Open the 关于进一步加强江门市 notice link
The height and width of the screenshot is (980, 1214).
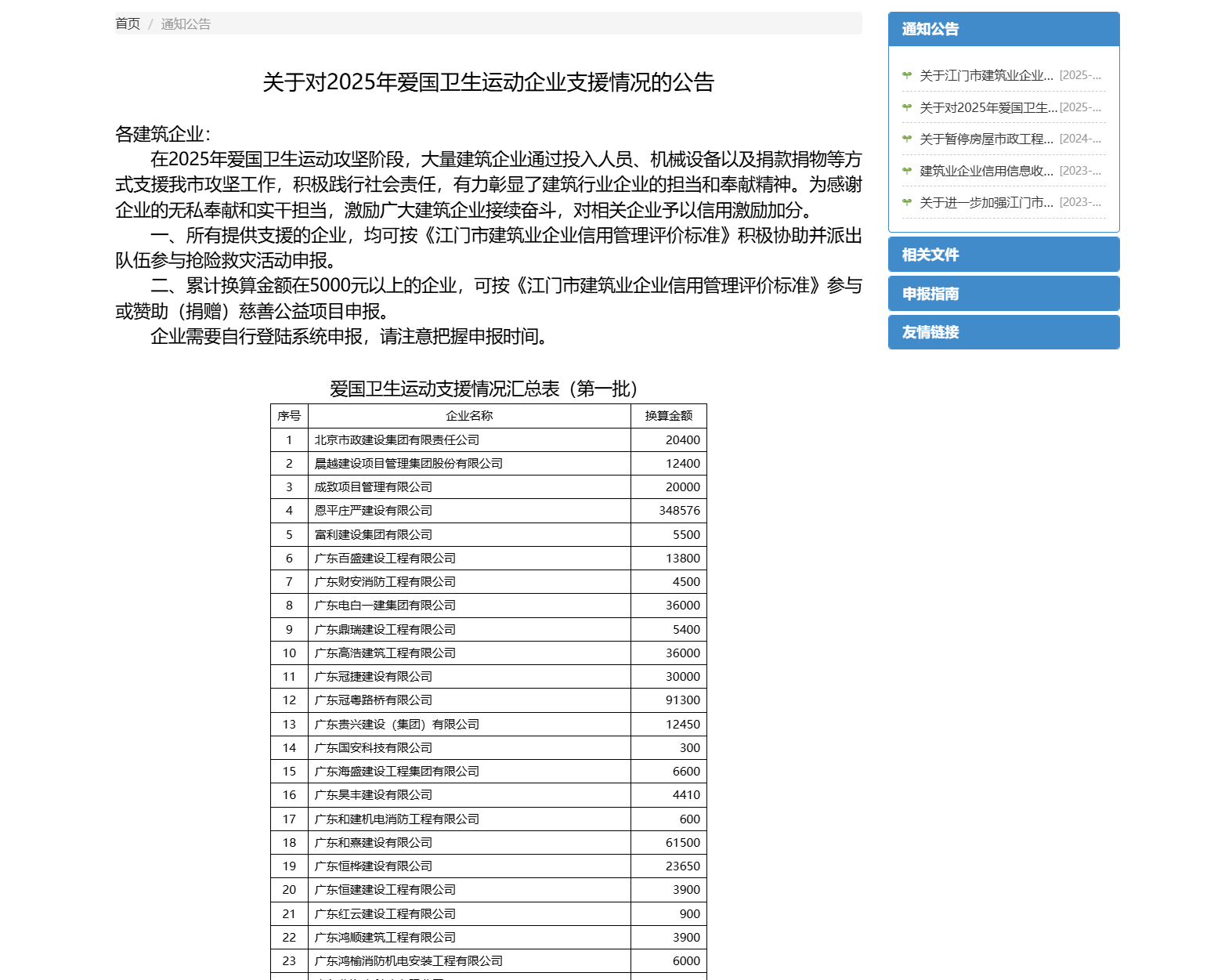985,202
